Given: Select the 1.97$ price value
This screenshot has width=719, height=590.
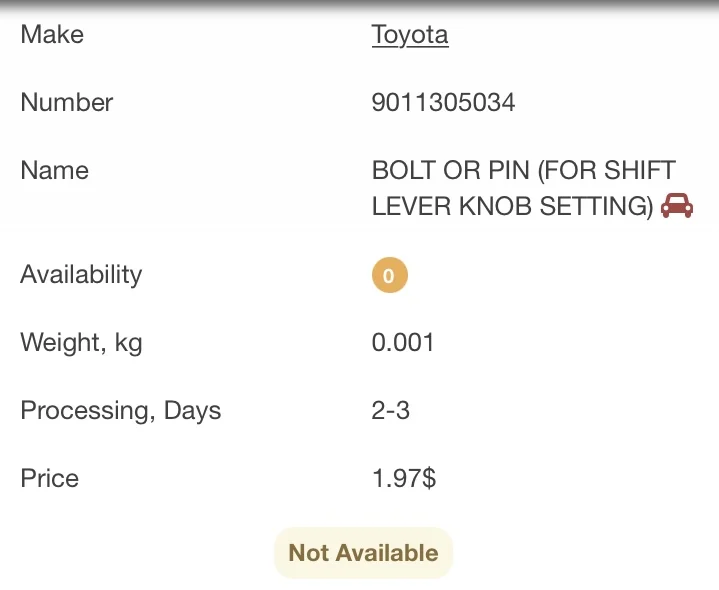Looking at the screenshot, I should pyautogui.click(x=404, y=479).
